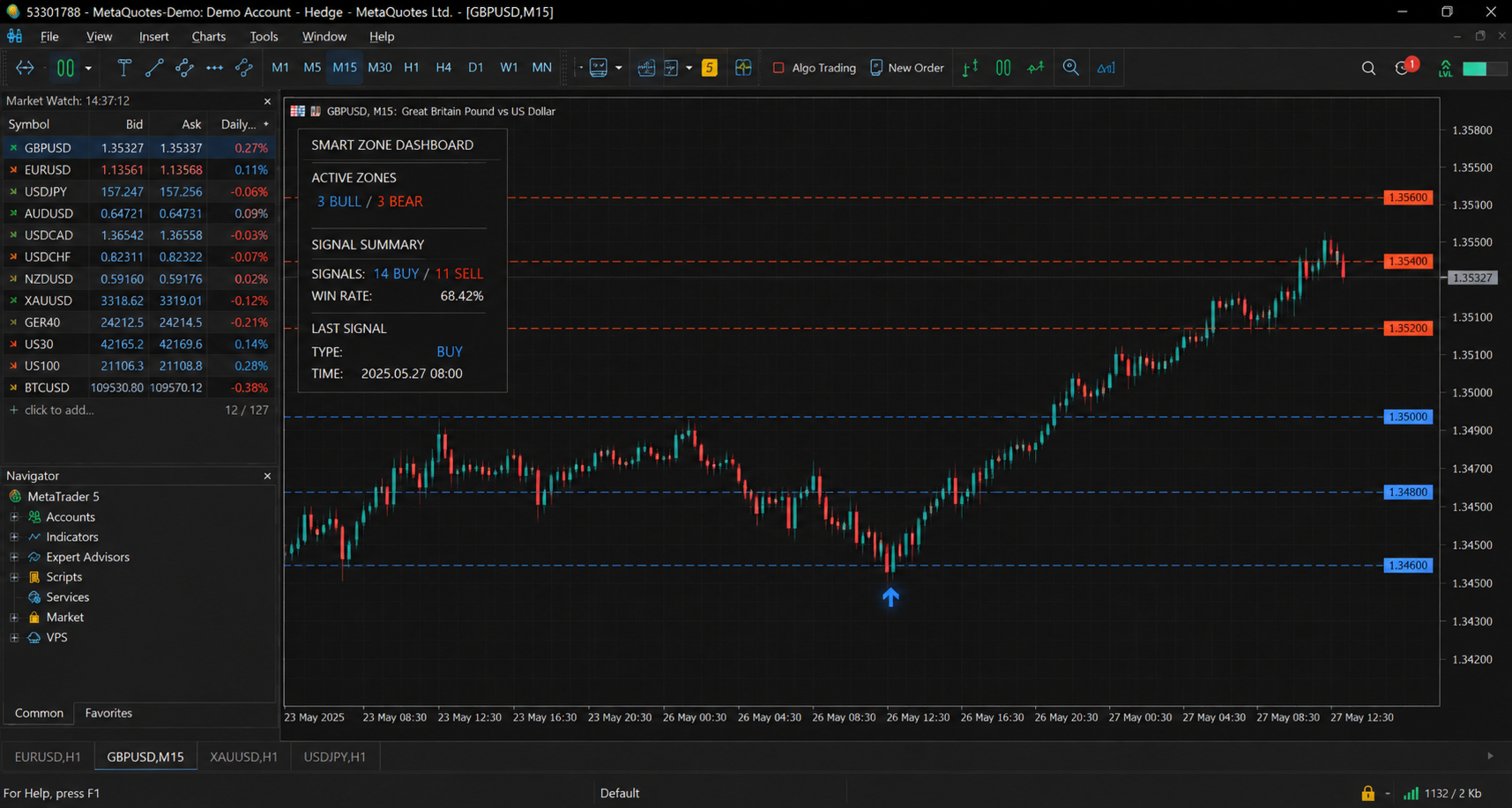Open the chart templates icon

(599, 68)
